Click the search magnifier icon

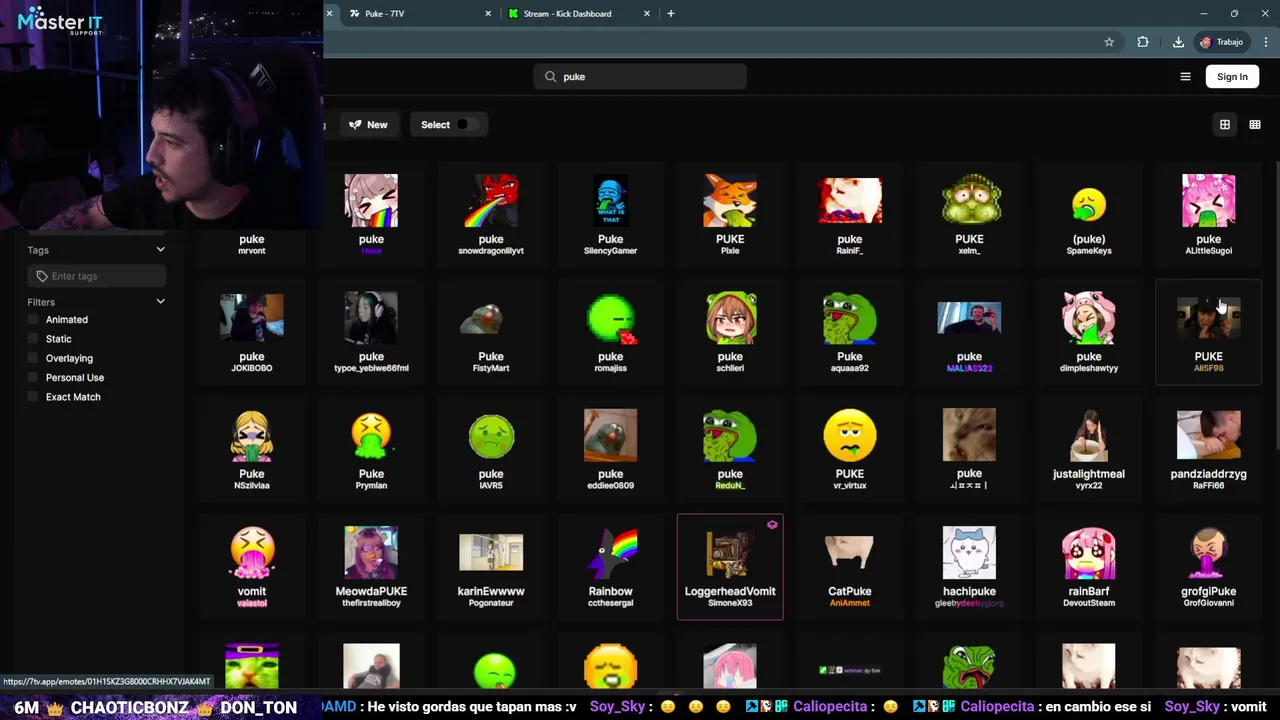tap(550, 77)
